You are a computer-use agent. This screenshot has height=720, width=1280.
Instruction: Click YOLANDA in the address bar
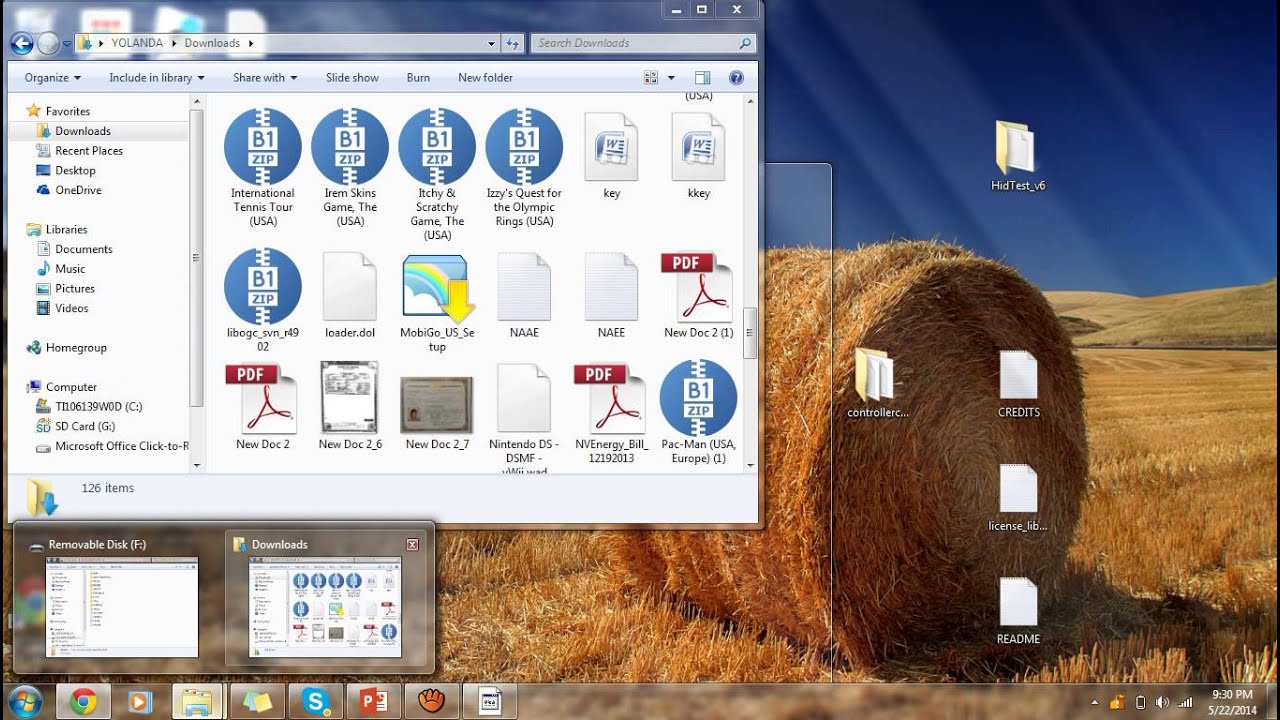[x=139, y=43]
